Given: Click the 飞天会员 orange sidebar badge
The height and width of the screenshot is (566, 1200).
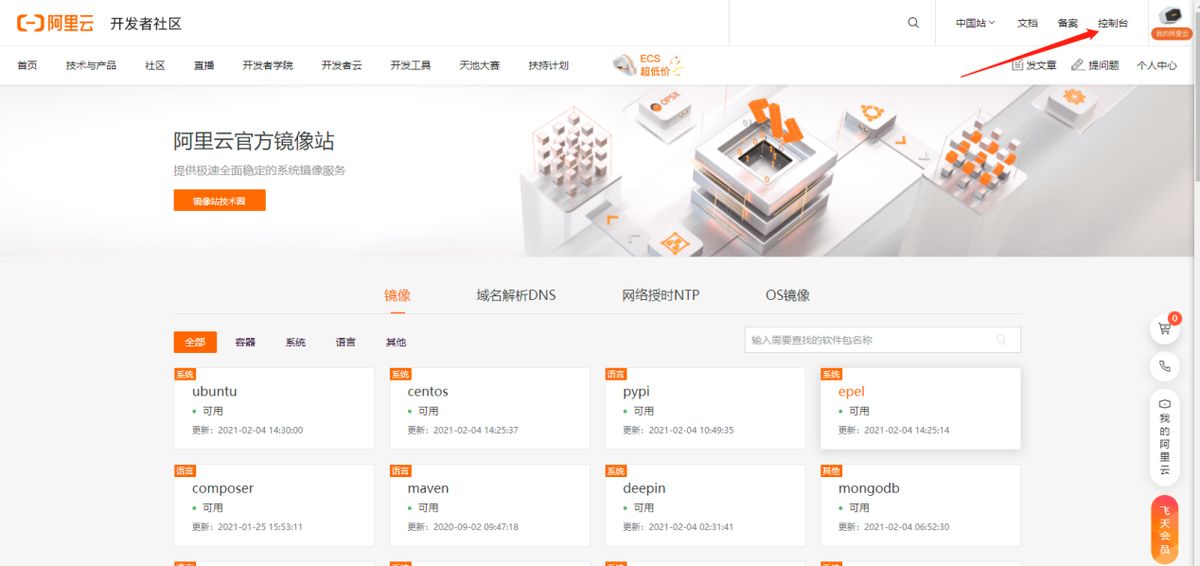Looking at the screenshot, I should 1165,530.
